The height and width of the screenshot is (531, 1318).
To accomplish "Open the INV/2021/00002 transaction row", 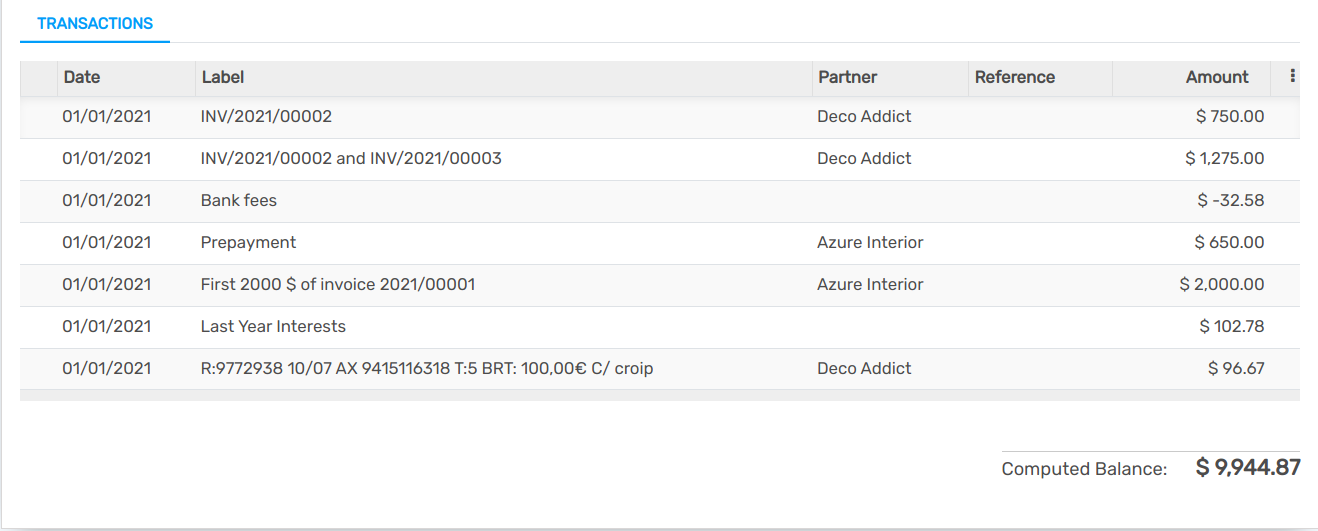I will pos(266,116).
